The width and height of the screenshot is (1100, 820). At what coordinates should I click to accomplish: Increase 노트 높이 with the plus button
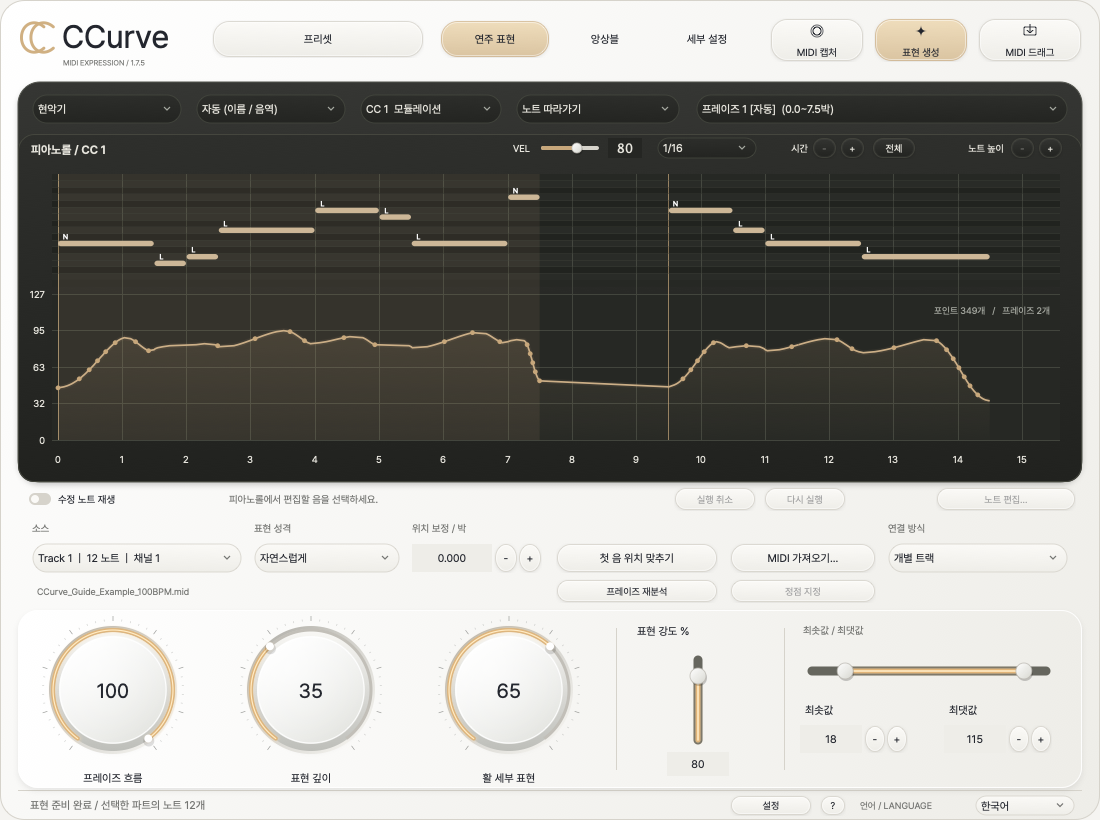click(1050, 149)
